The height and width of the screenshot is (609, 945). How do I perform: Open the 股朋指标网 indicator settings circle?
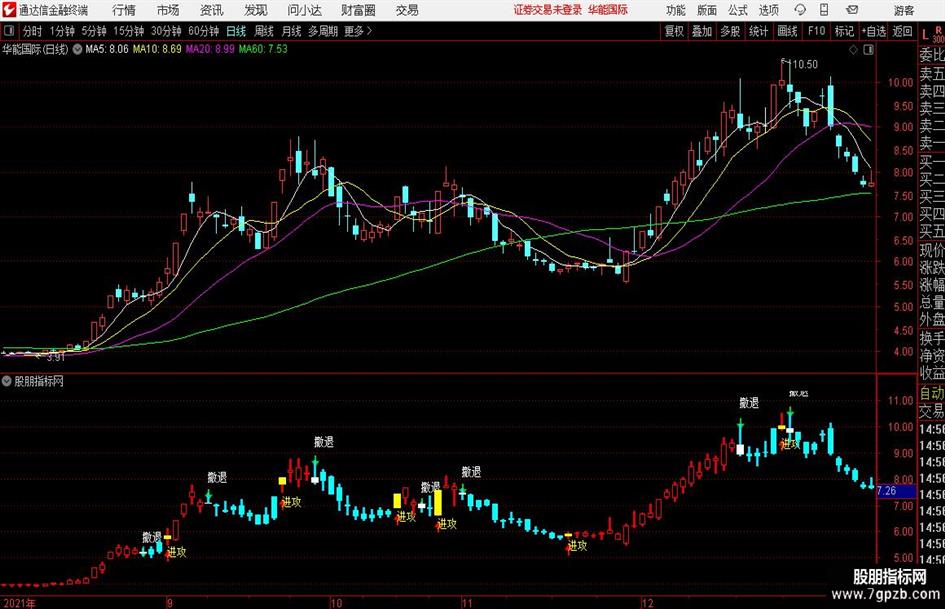pos(7,381)
